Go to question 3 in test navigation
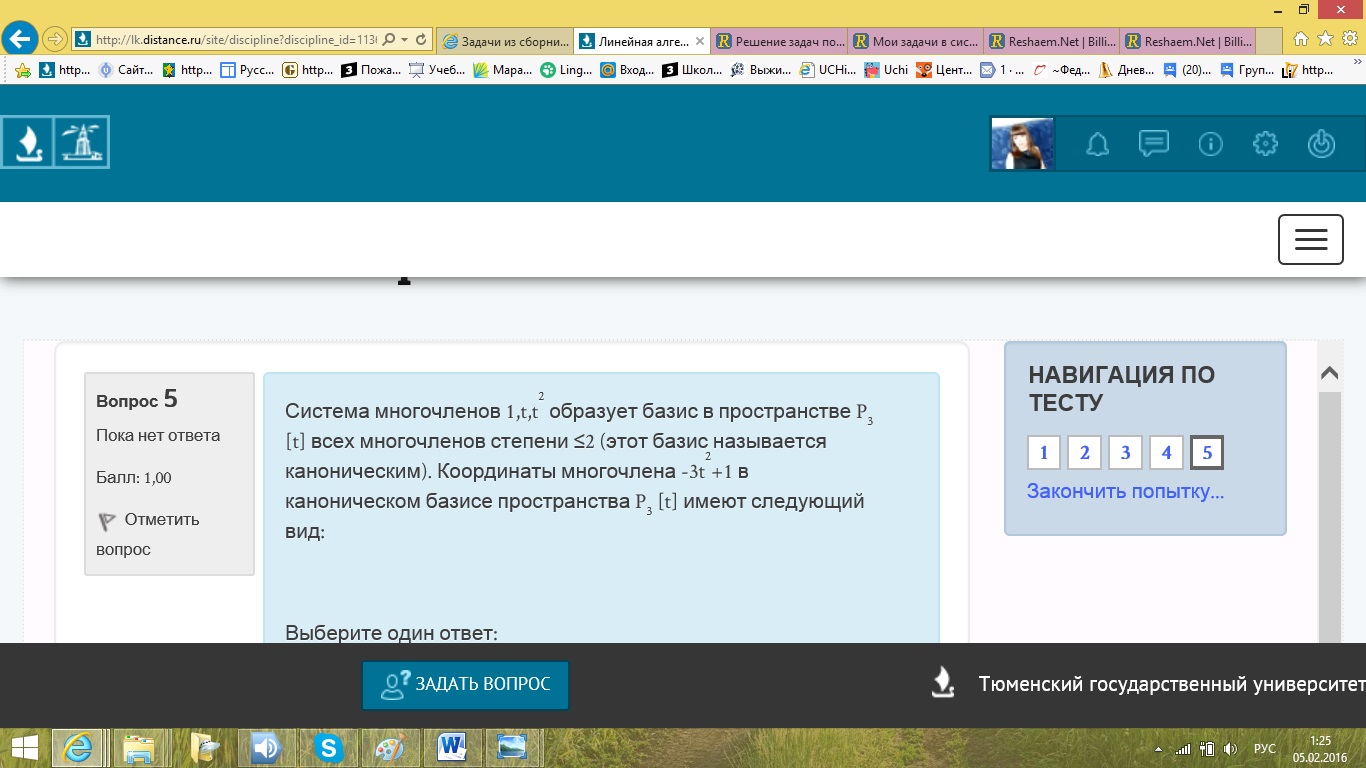1366x768 pixels. coord(1125,453)
